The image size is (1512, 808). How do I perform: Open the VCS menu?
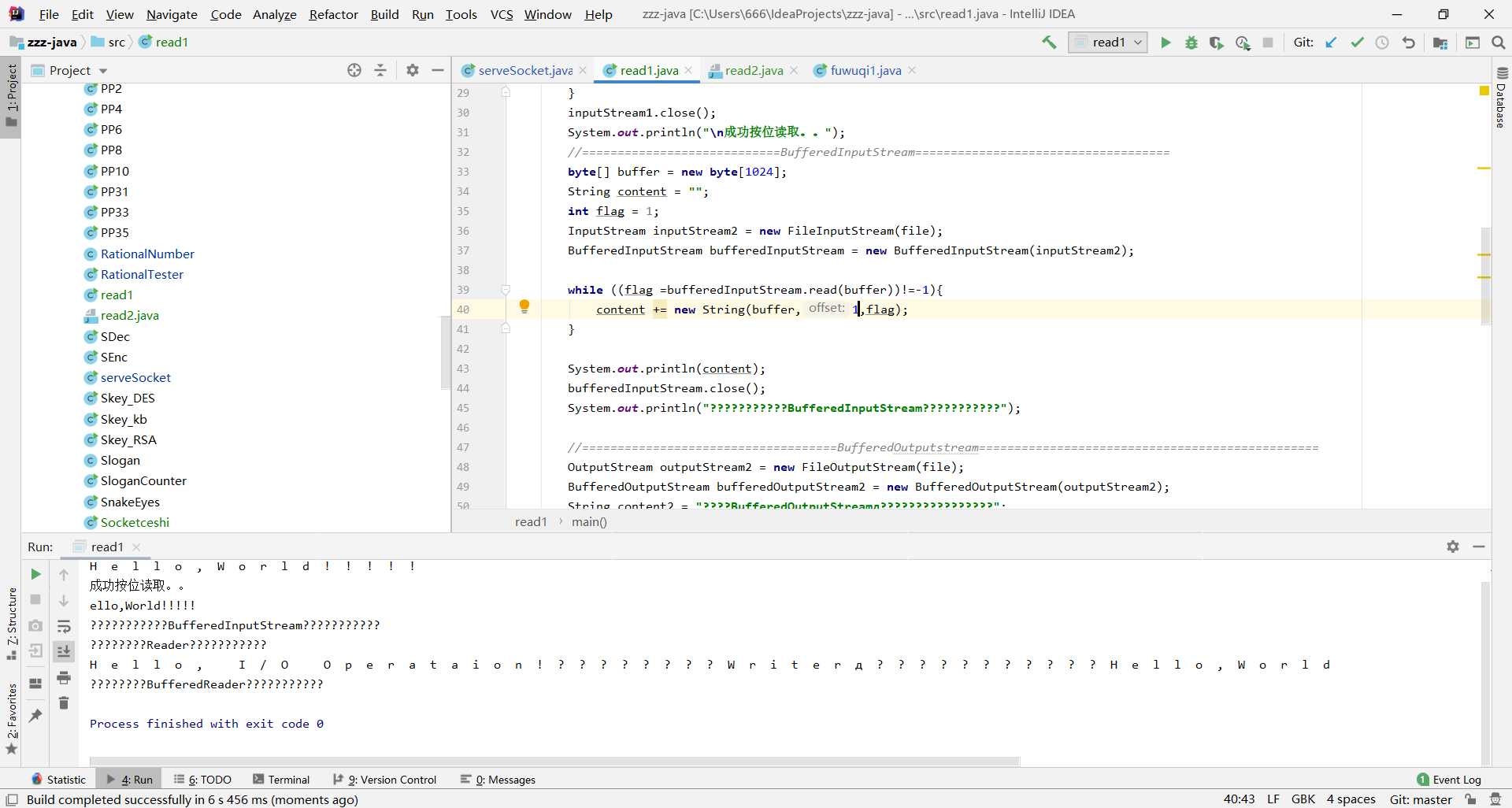(501, 14)
